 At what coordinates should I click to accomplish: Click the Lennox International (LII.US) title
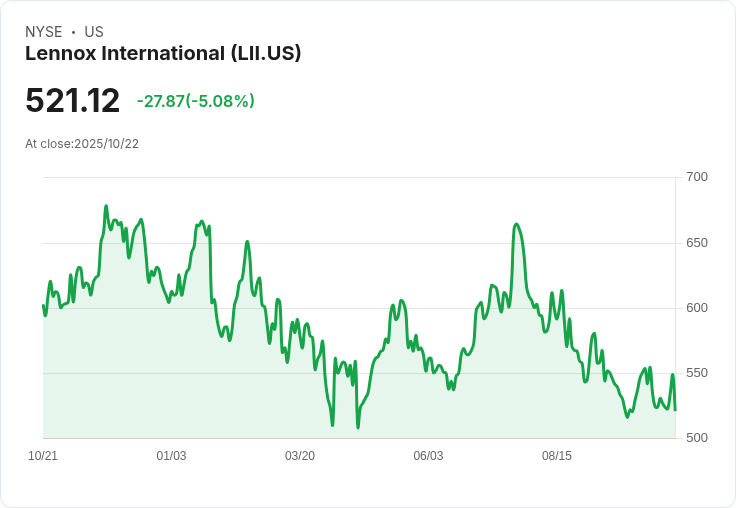click(x=163, y=53)
